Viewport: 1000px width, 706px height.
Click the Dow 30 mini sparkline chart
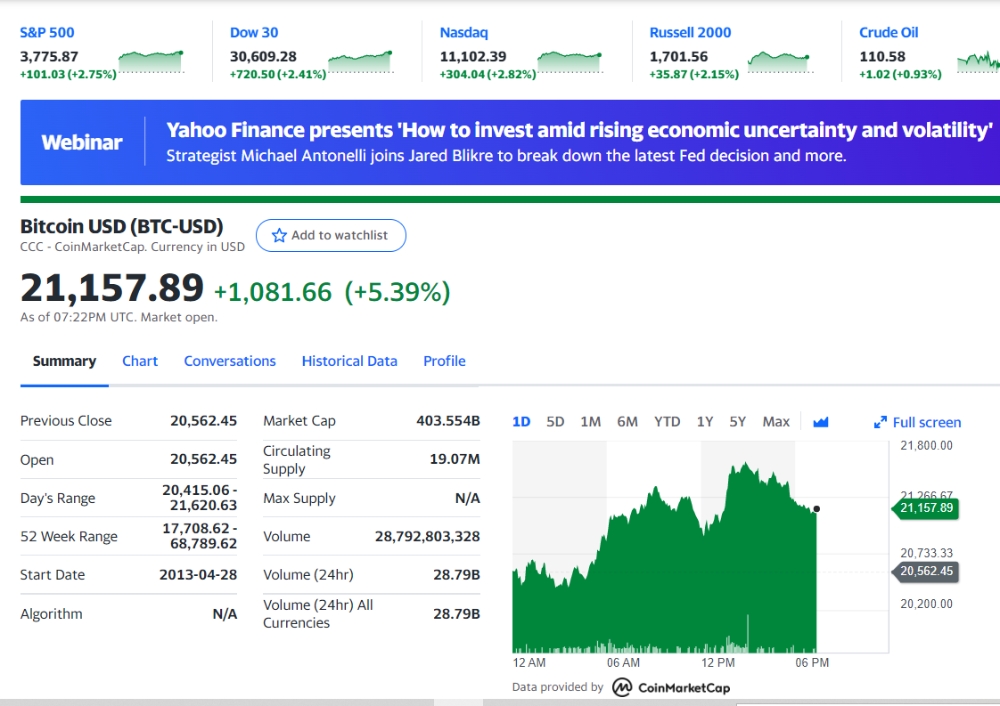[361, 63]
